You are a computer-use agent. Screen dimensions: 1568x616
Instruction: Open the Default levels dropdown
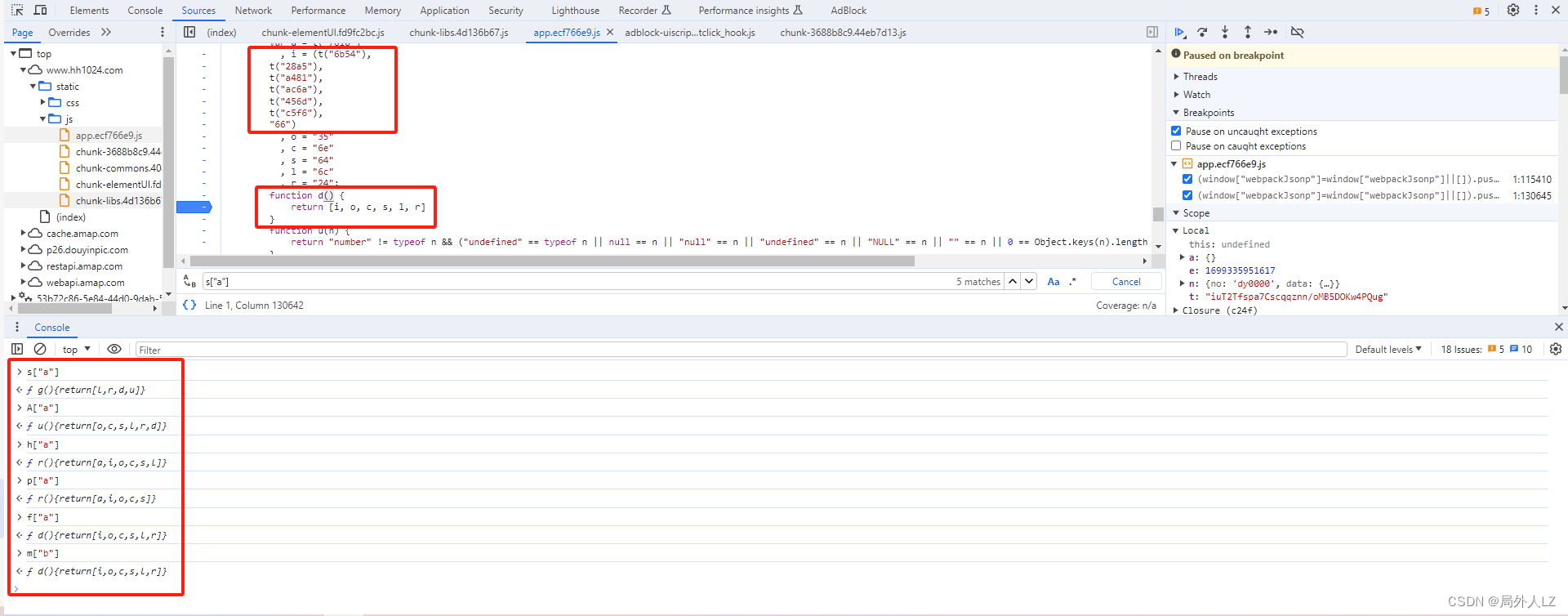pos(1388,350)
